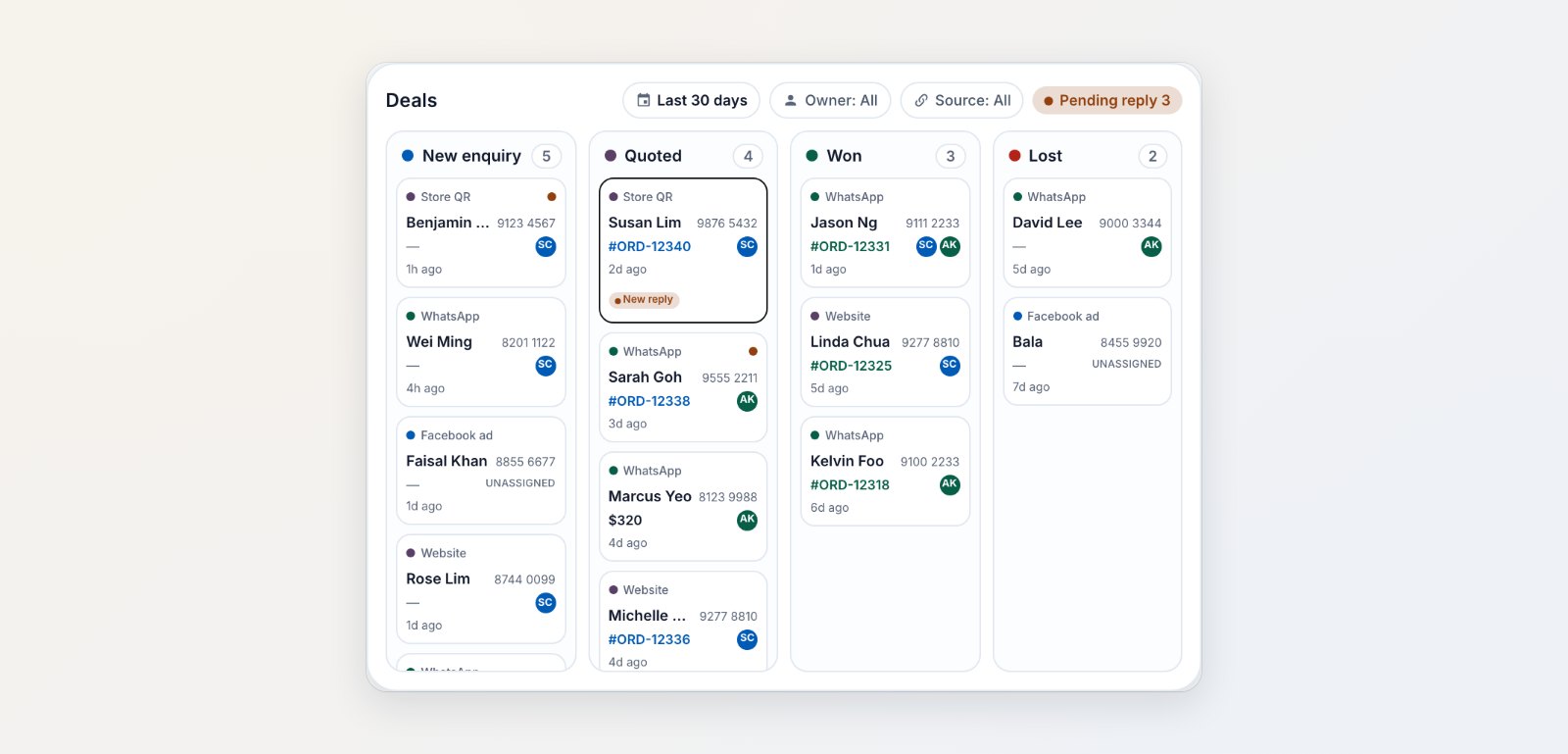This screenshot has height=754, width=1568.
Task: Open the Owner: All filter dropdown
Action: point(830,100)
